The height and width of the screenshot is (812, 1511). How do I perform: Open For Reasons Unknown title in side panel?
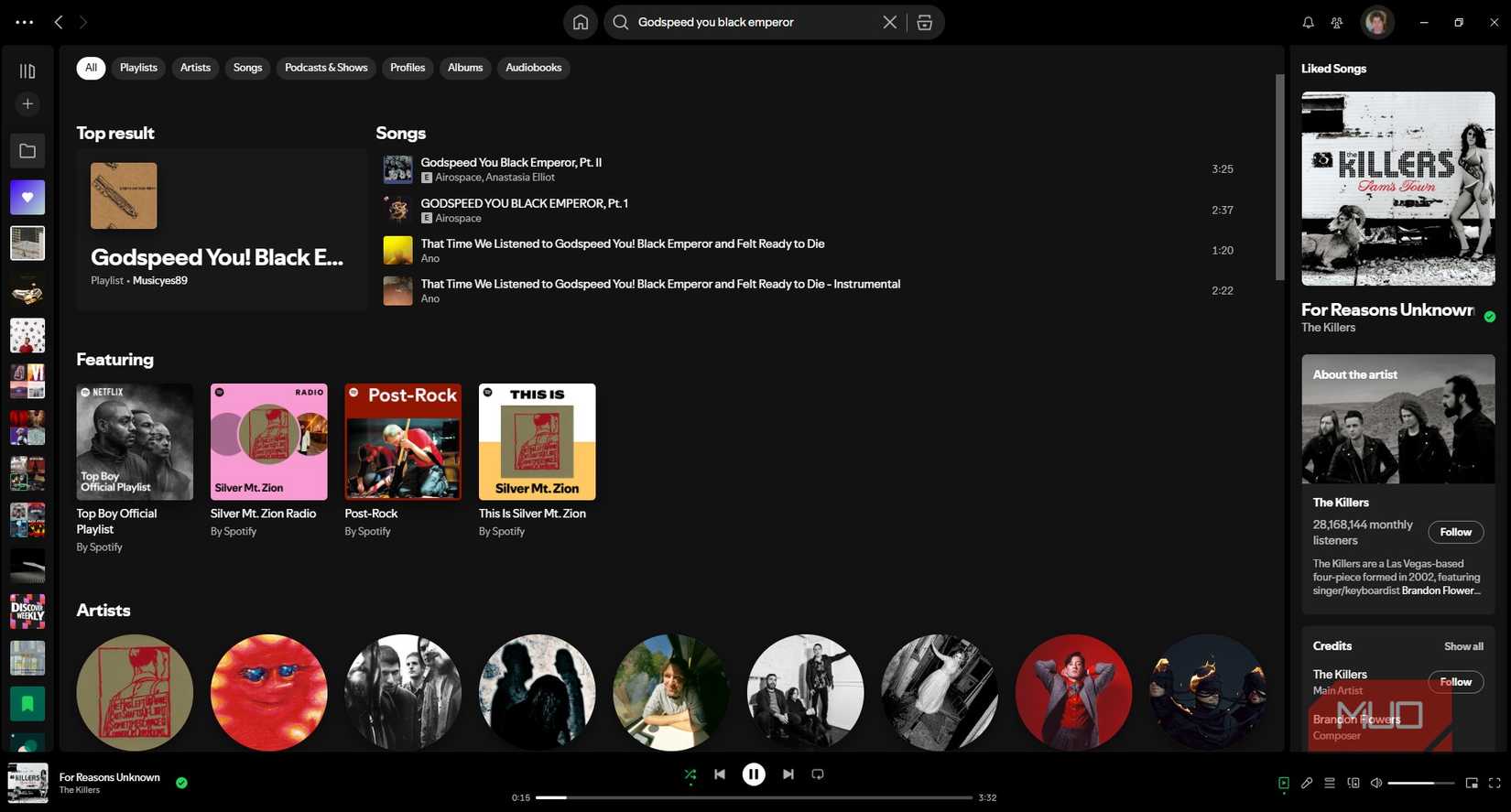tap(1387, 310)
